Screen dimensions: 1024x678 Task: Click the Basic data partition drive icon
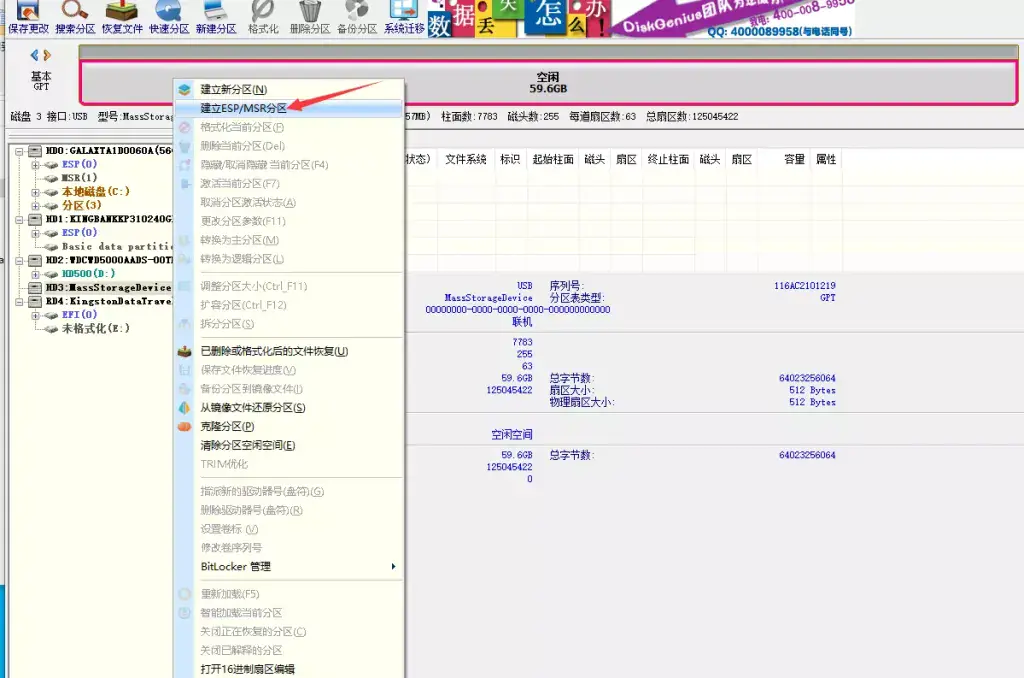pos(51,247)
